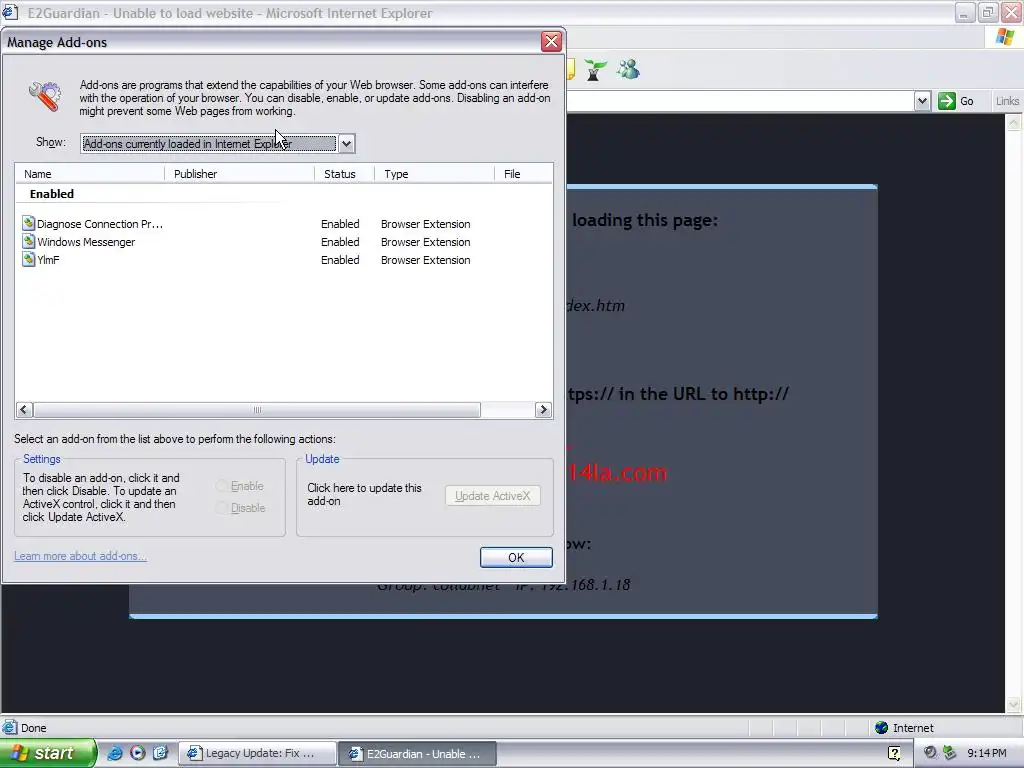Open the Messenger buddies toolbar icon
This screenshot has width=1024, height=768.
628,69
